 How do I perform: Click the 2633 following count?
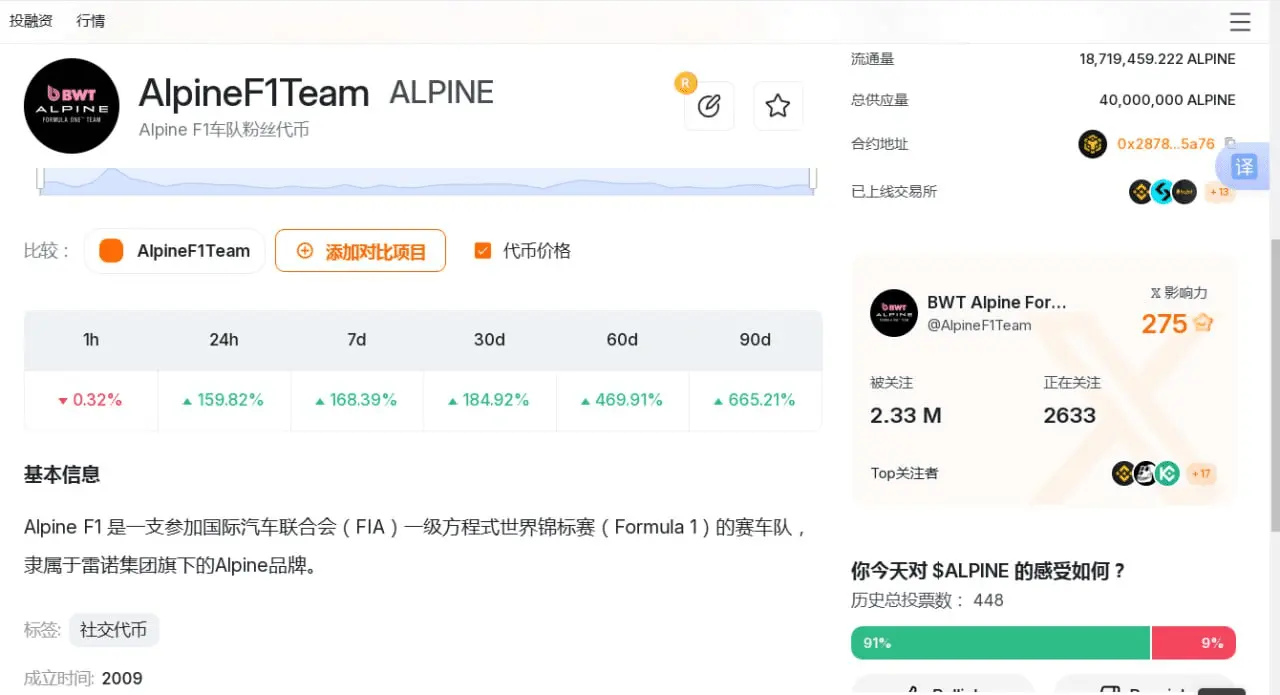coord(1070,415)
